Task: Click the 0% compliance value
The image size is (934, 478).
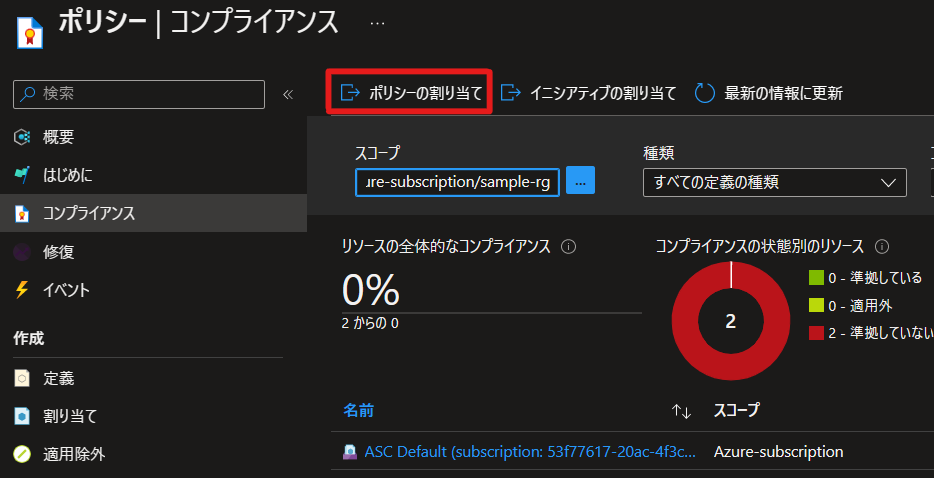Action: [x=371, y=290]
